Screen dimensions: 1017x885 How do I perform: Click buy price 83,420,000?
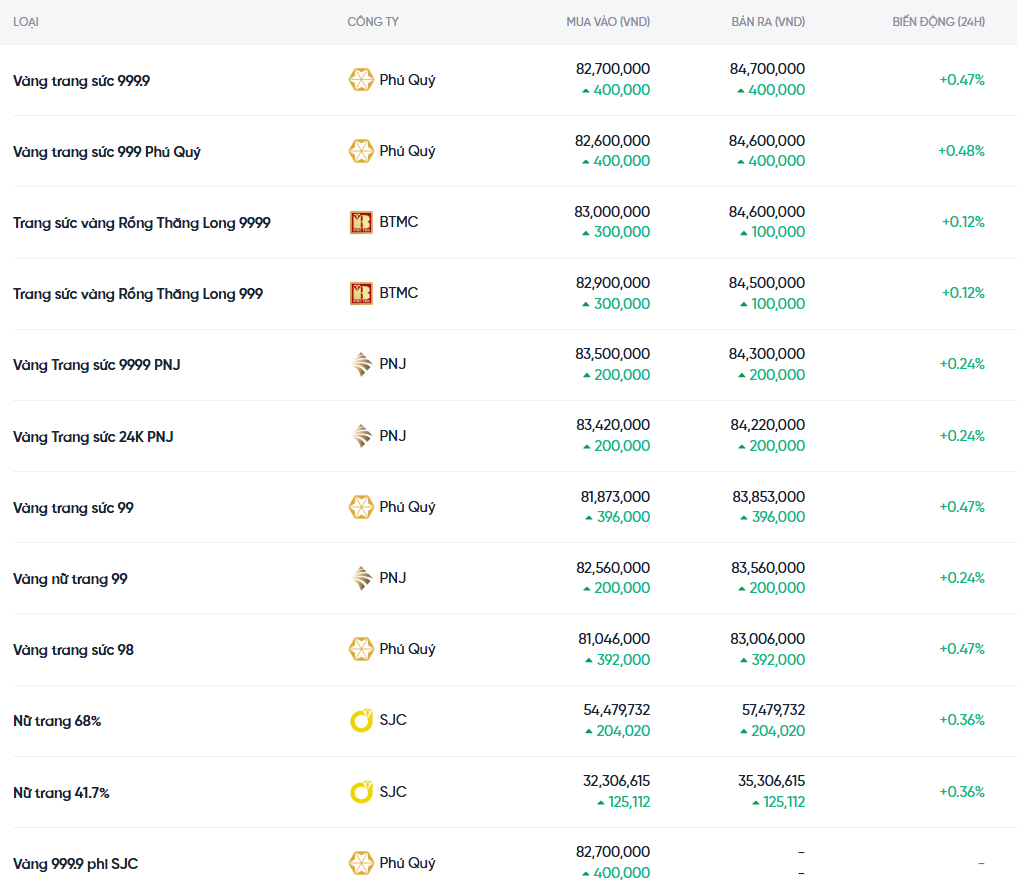[613, 425]
